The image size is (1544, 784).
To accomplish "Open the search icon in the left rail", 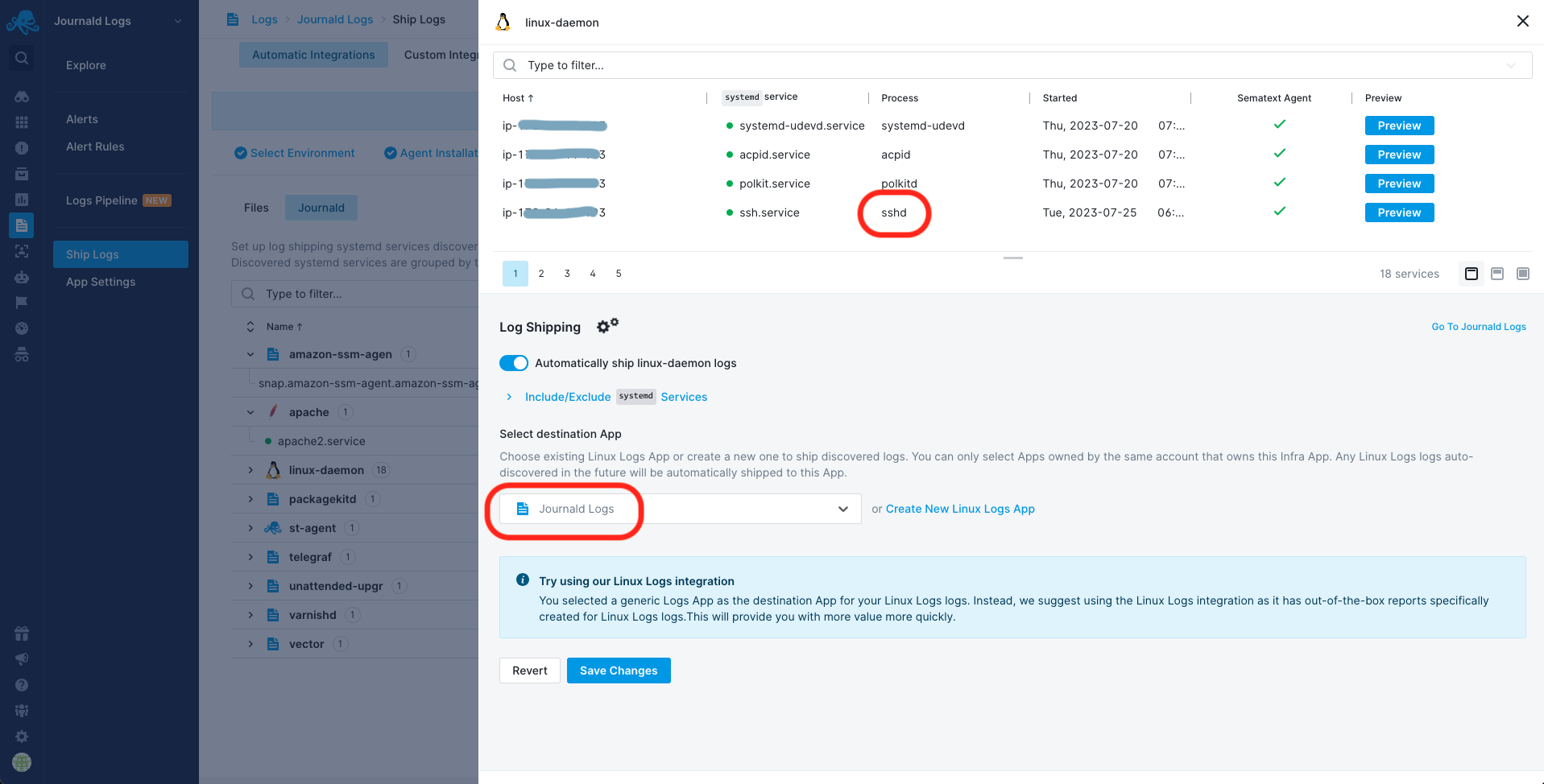I will 22,58.
